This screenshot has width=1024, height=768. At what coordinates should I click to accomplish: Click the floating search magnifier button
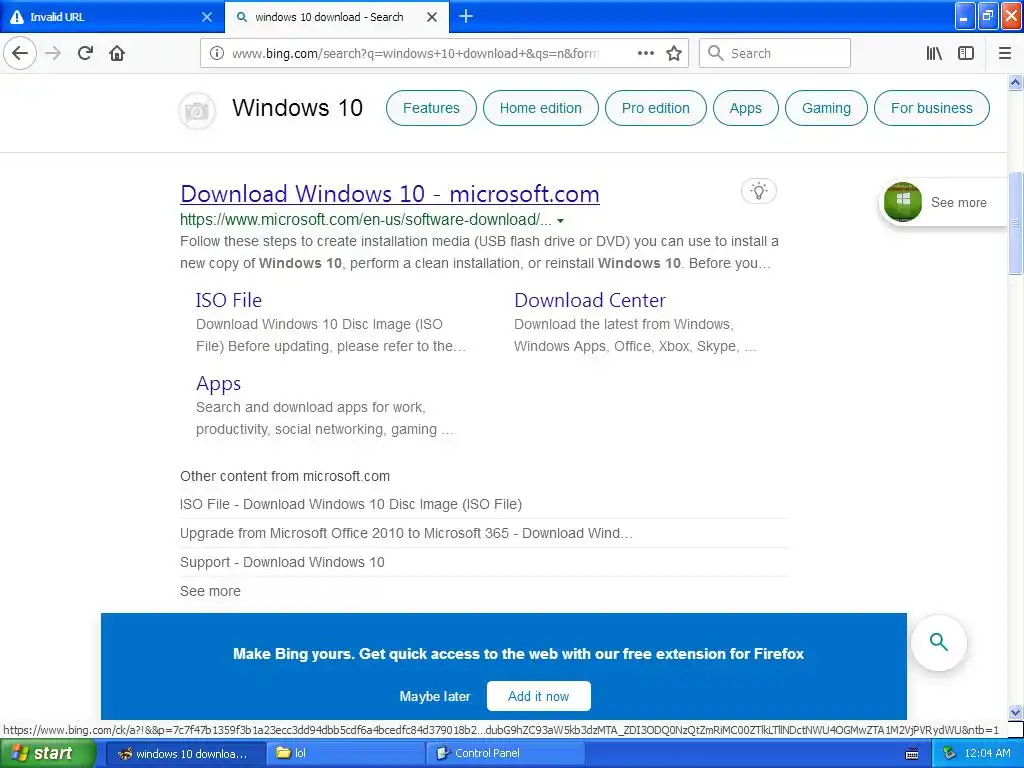[x=938, y=642]
